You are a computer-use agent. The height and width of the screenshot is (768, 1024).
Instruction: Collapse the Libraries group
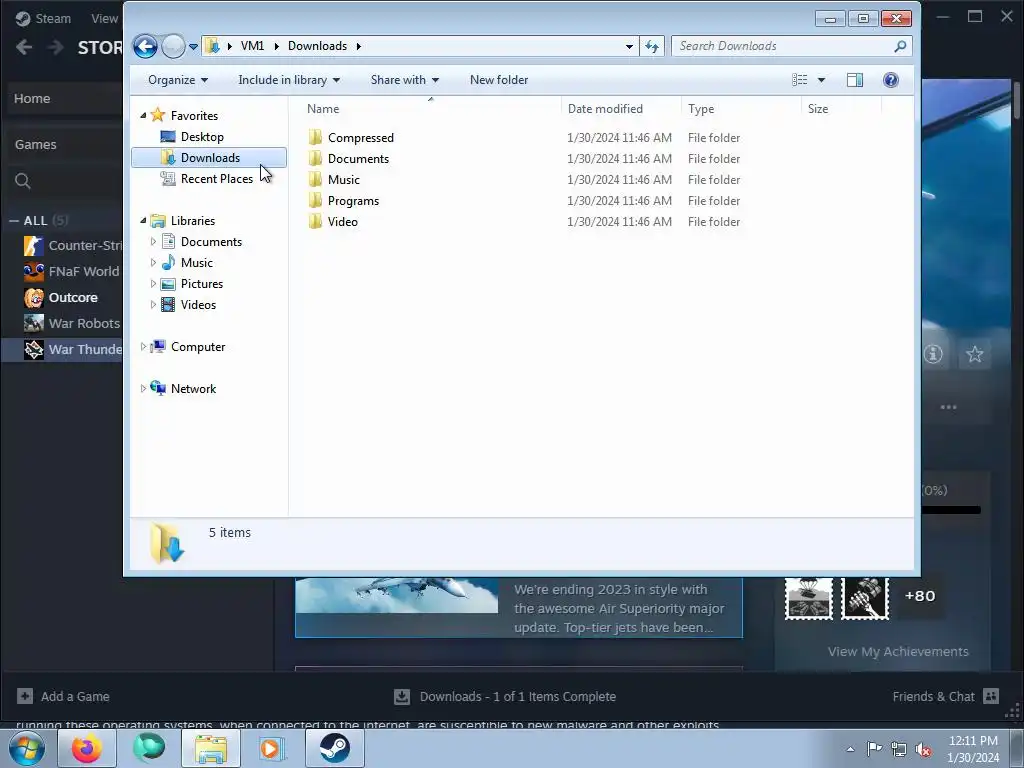(143, 221)
